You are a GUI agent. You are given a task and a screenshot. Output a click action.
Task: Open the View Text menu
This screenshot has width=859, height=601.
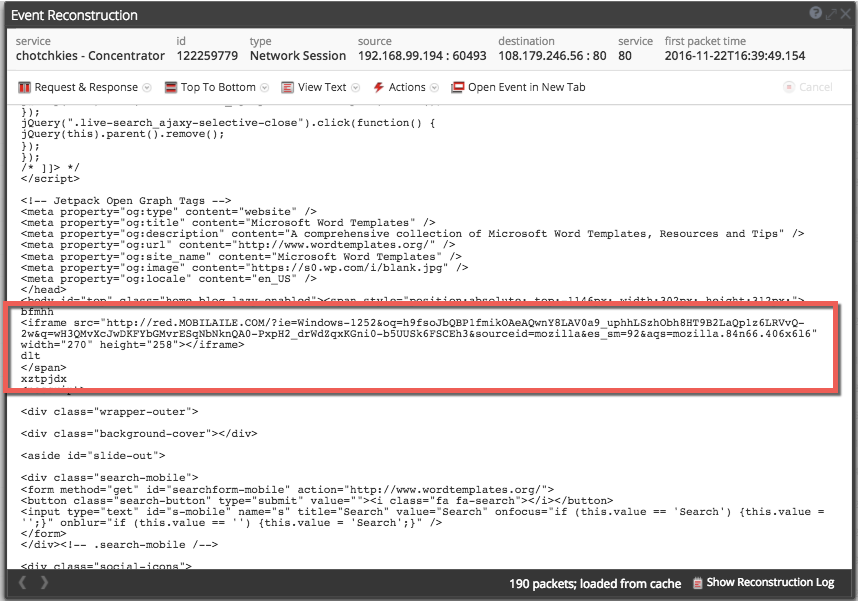(322, 87)
